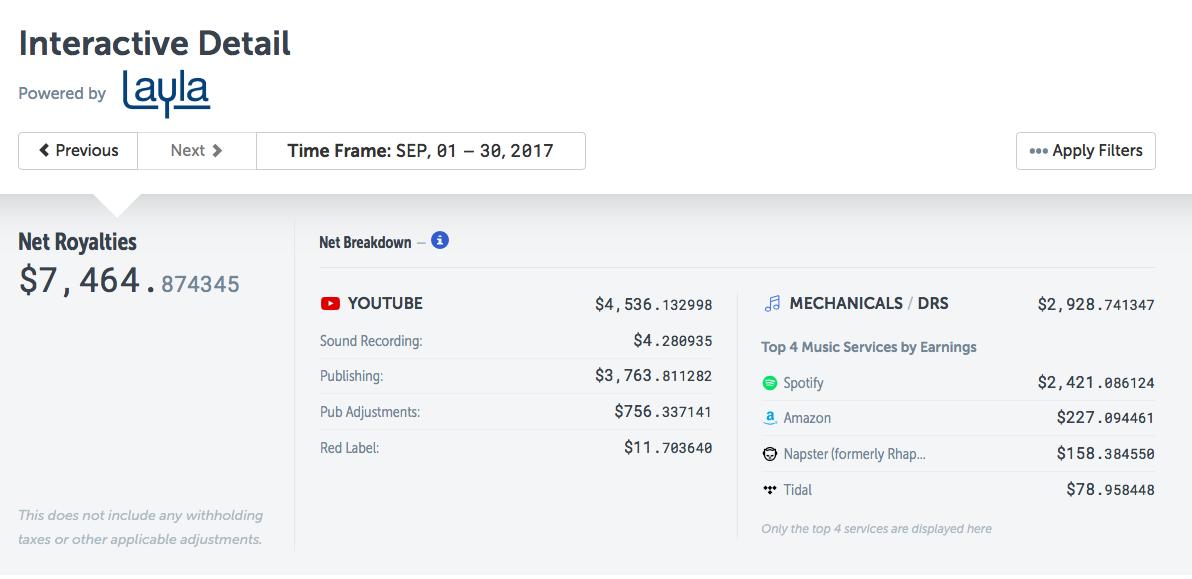Click the Mechanicals music note icon
The width and height of the screenshot is (1192, 579).
click(772, 304)
